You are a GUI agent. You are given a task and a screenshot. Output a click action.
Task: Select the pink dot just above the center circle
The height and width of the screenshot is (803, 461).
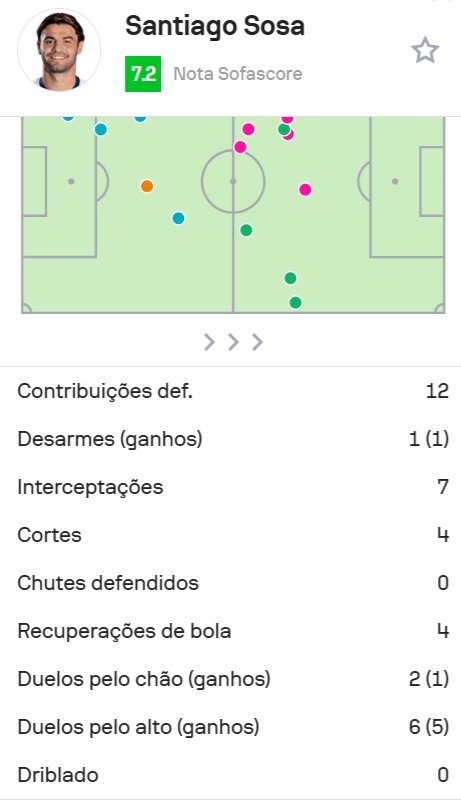[x=240, y=147]
